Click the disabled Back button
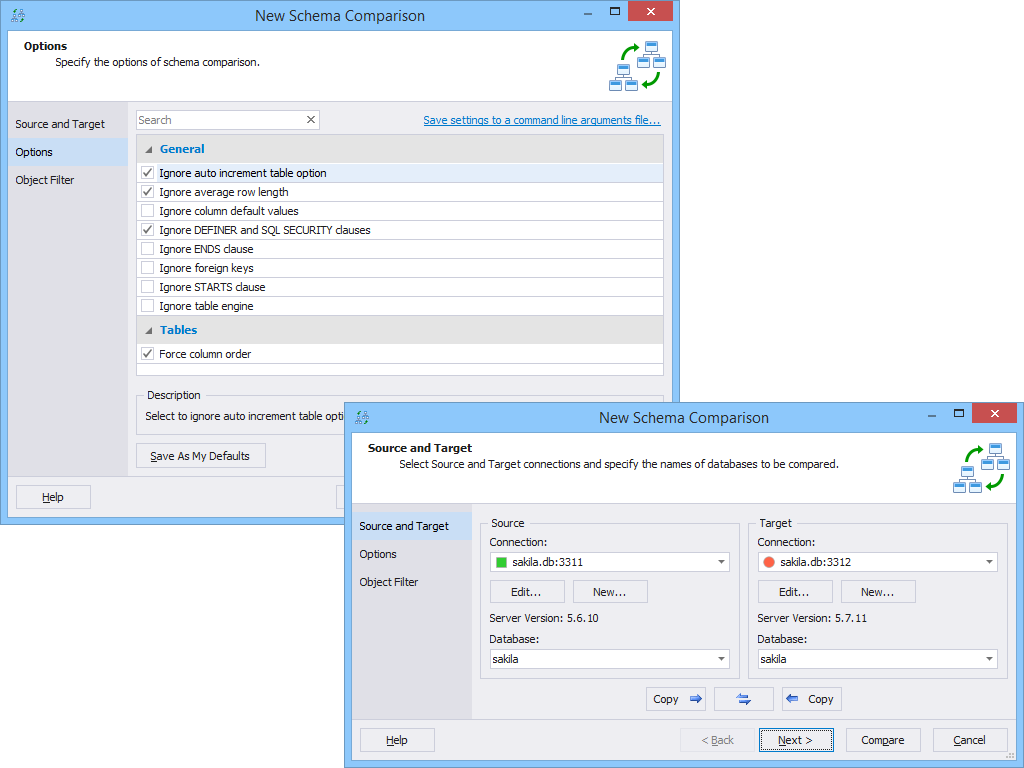Screen dimensions: 1024x768 point(717,740)
